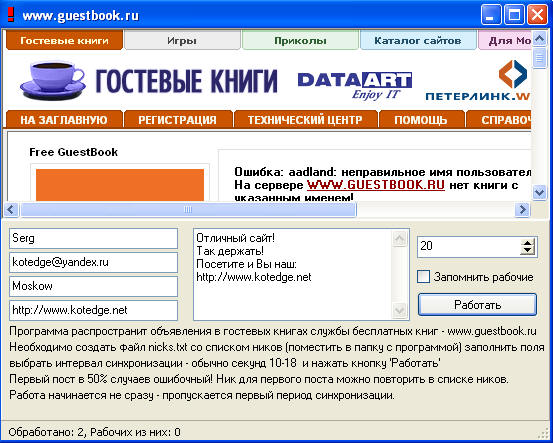Decrease the interval with spinner down arrow
The width and height of the screenshot is (553, 443).
tap(527, 251)
